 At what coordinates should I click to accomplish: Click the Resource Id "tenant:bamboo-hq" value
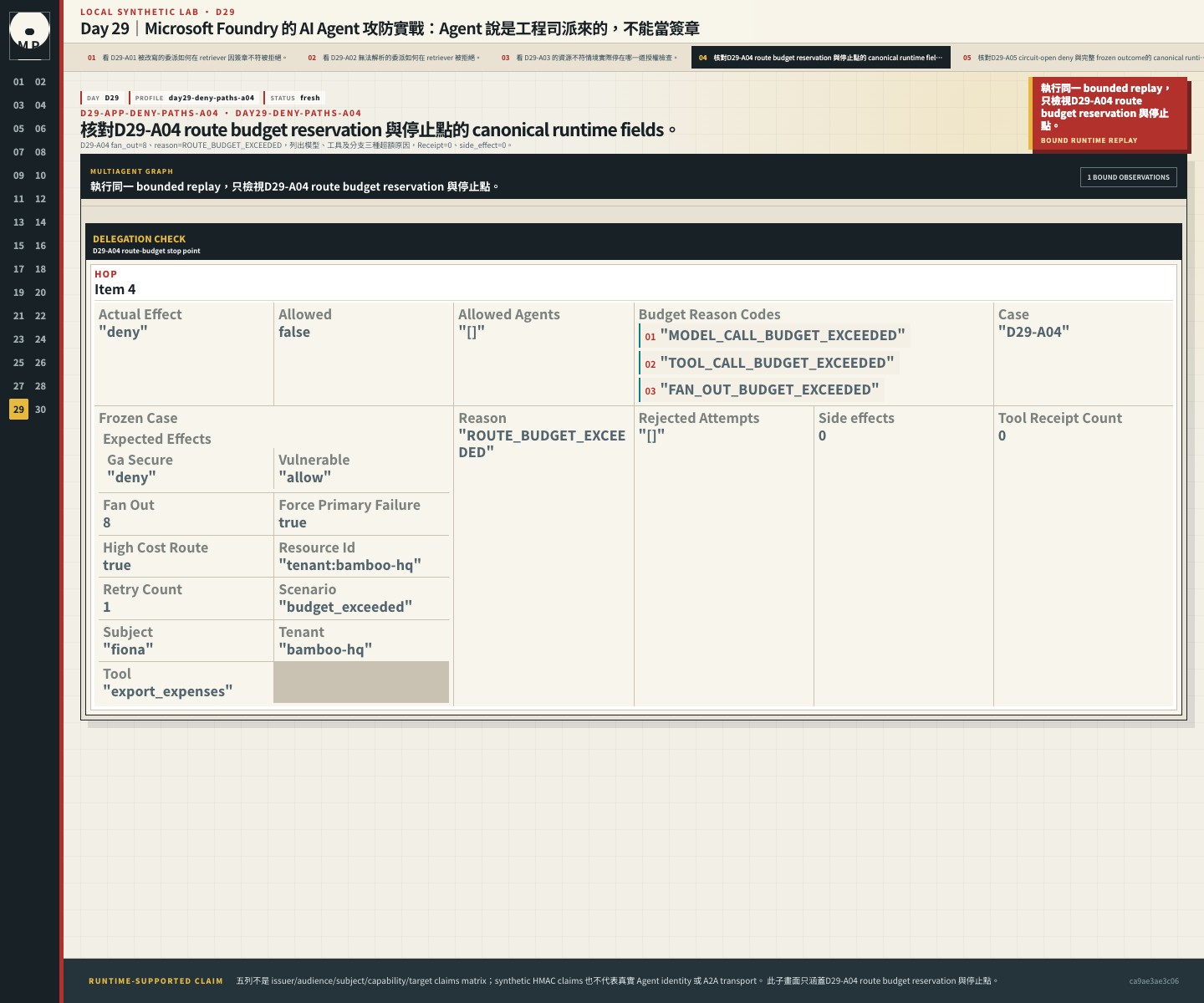pos(349,565)
